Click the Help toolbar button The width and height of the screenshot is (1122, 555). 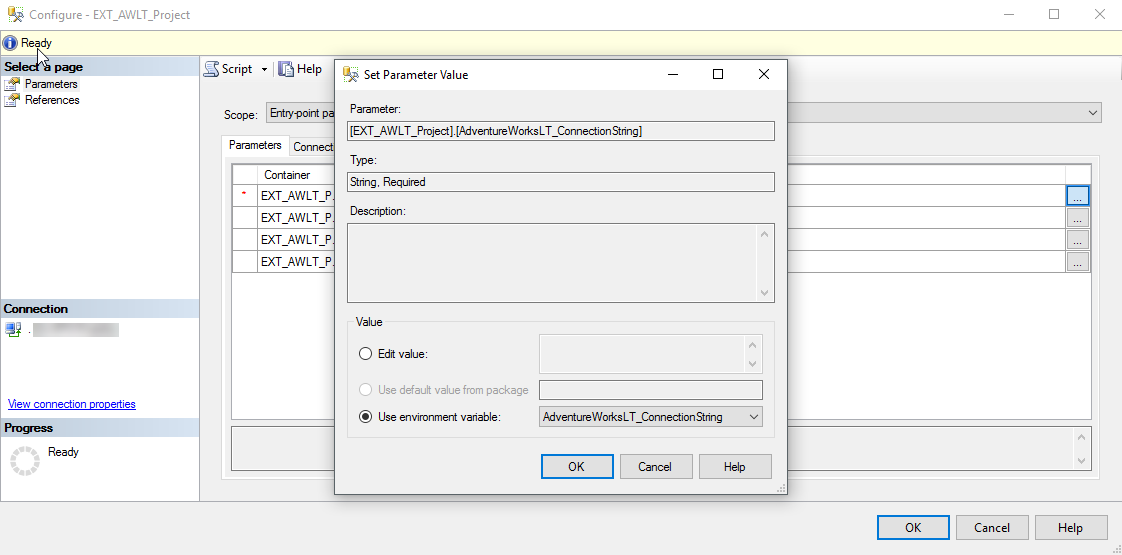click(301, 69)
